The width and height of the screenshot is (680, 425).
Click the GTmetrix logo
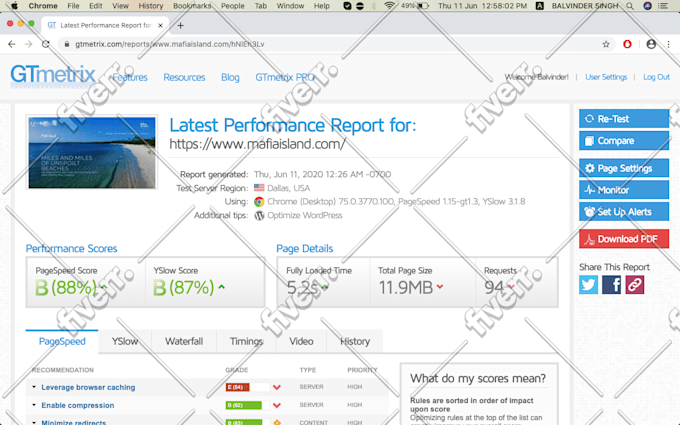coord(53,75)
